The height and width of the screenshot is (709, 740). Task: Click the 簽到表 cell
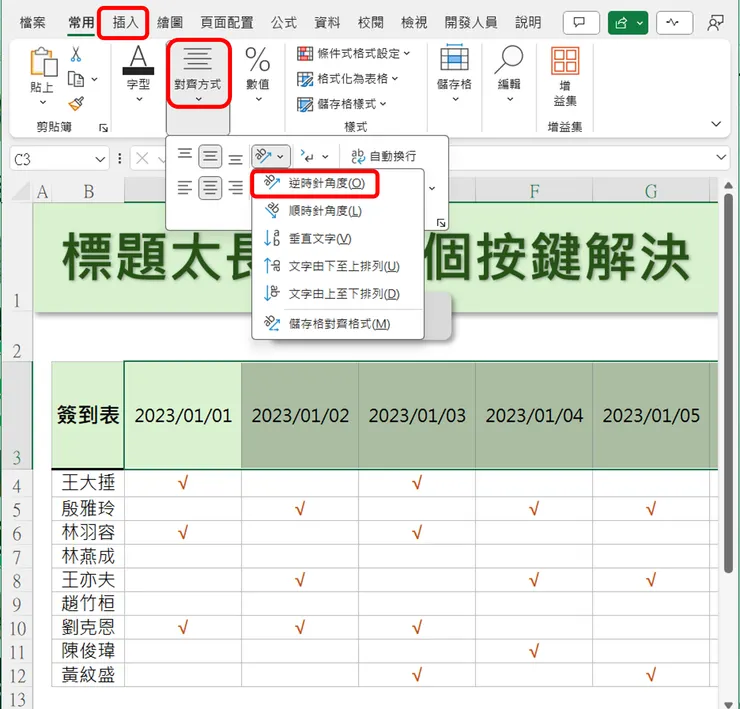(88, 415)
